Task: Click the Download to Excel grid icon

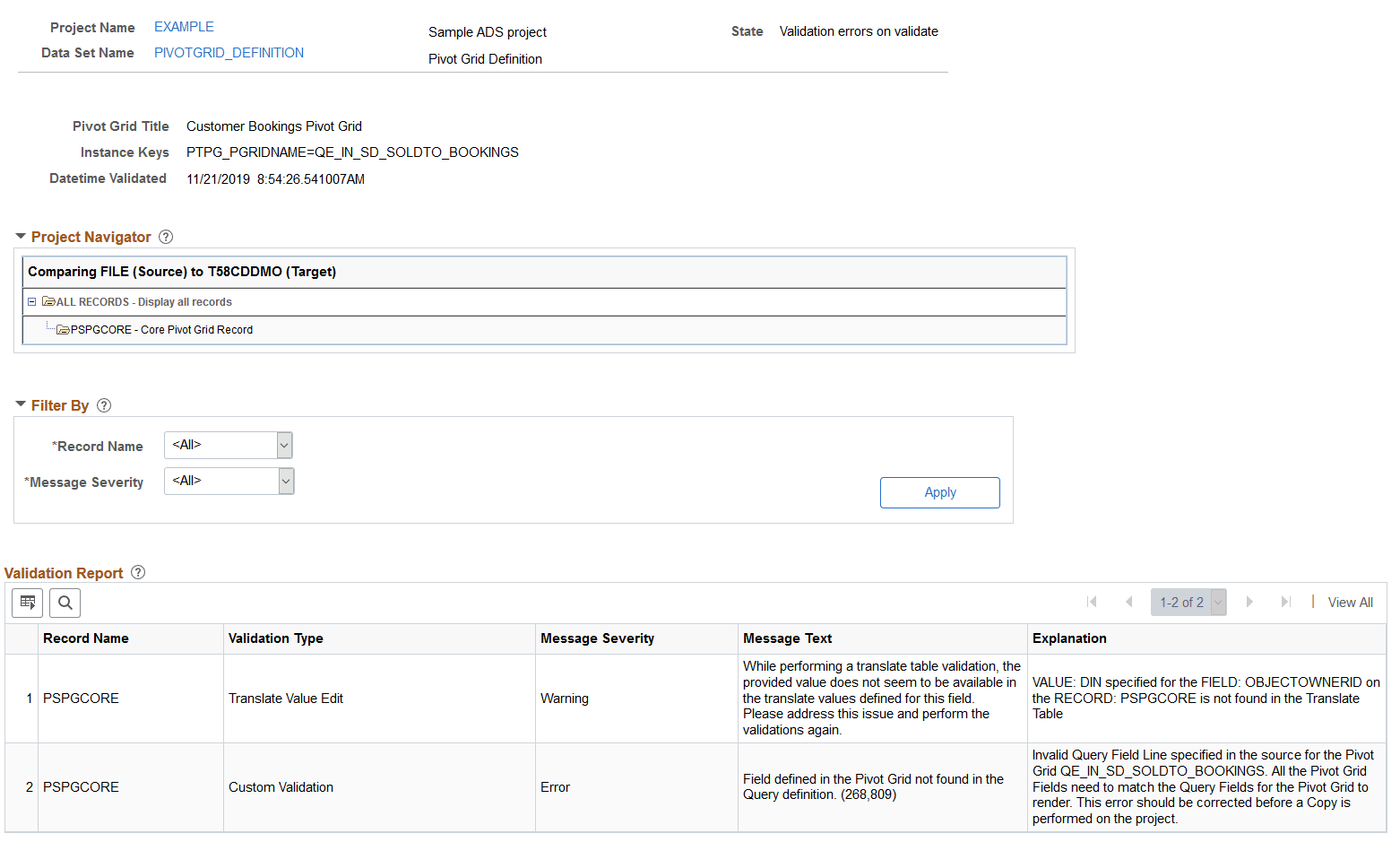Action: click(27, 603)
